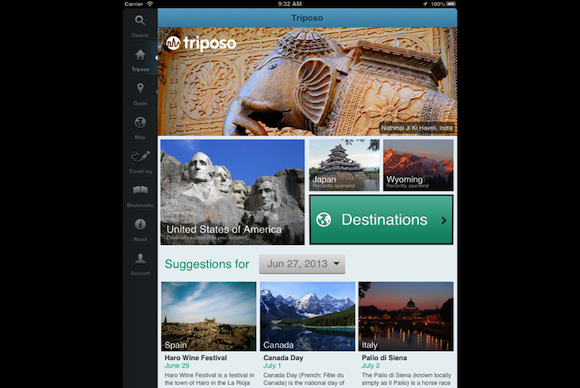This screenshot has width=580, height=388.
Task: Open the Japan destination tile
Action: pos(344,165)
